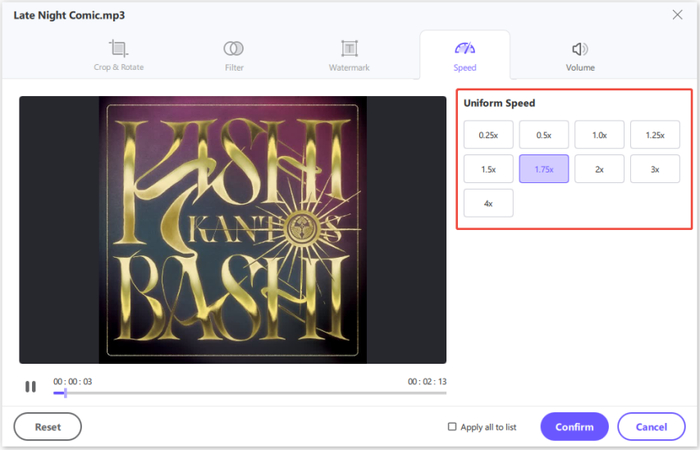Click the seek bar track midpoint
700x450 pixels.
click(x=250, y=393)
